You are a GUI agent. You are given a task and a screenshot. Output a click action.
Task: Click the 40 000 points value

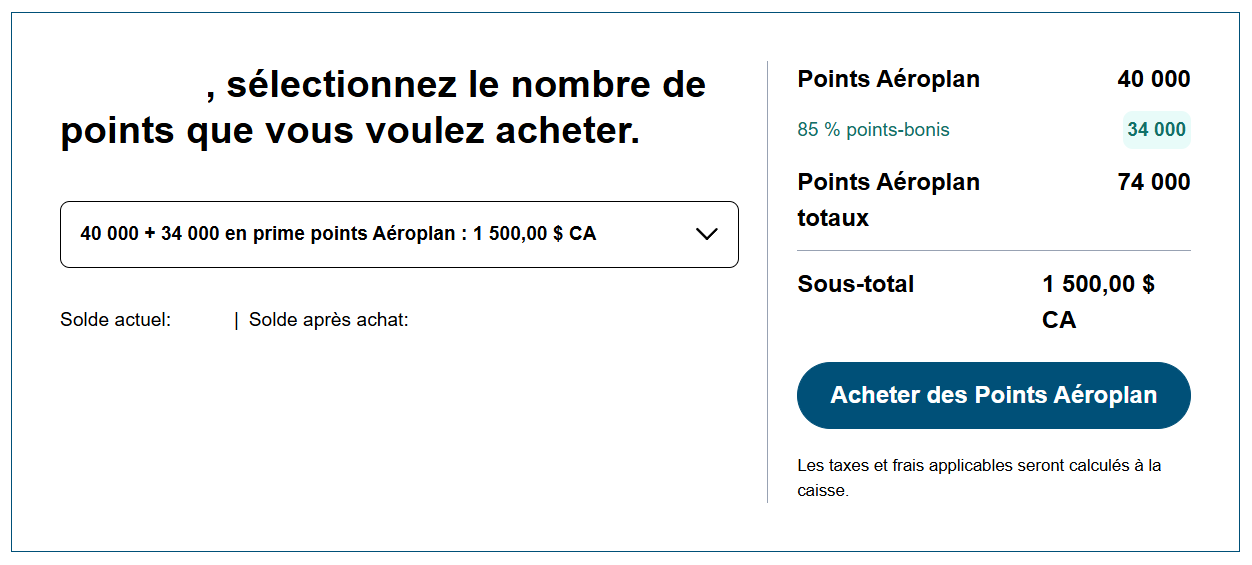click(x=1153, y=79)
